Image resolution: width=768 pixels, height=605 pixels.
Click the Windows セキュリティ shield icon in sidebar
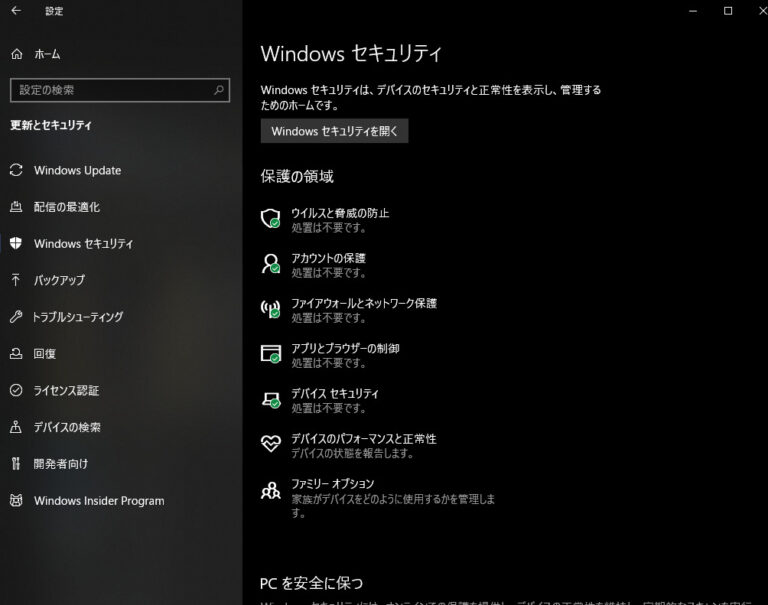(16, 243)
